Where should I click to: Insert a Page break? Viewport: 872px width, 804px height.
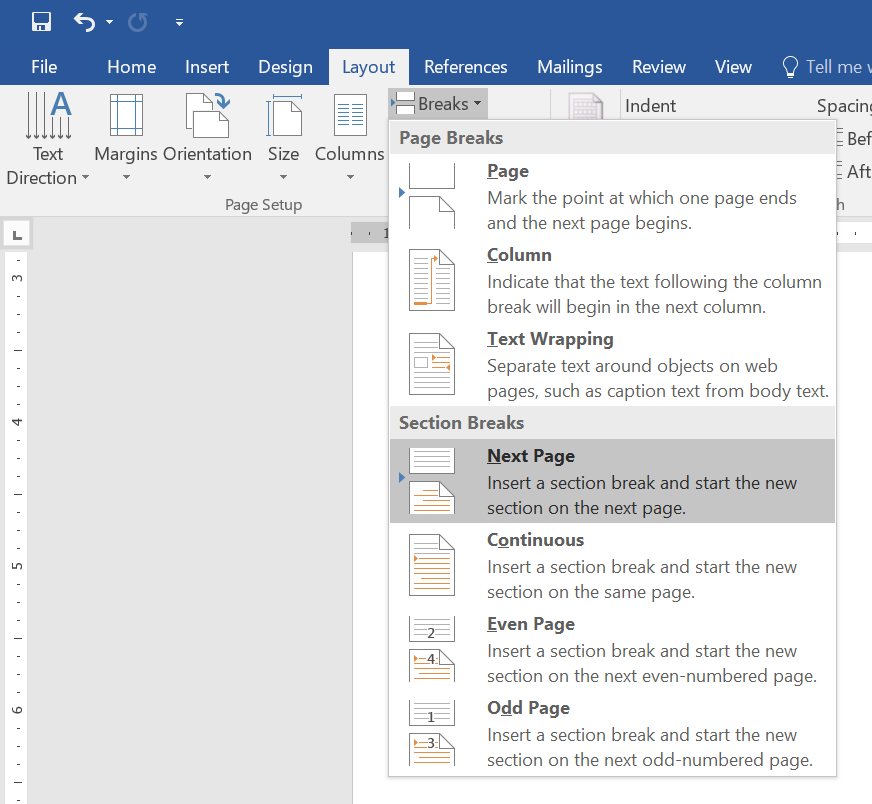(x=612, y=196)
